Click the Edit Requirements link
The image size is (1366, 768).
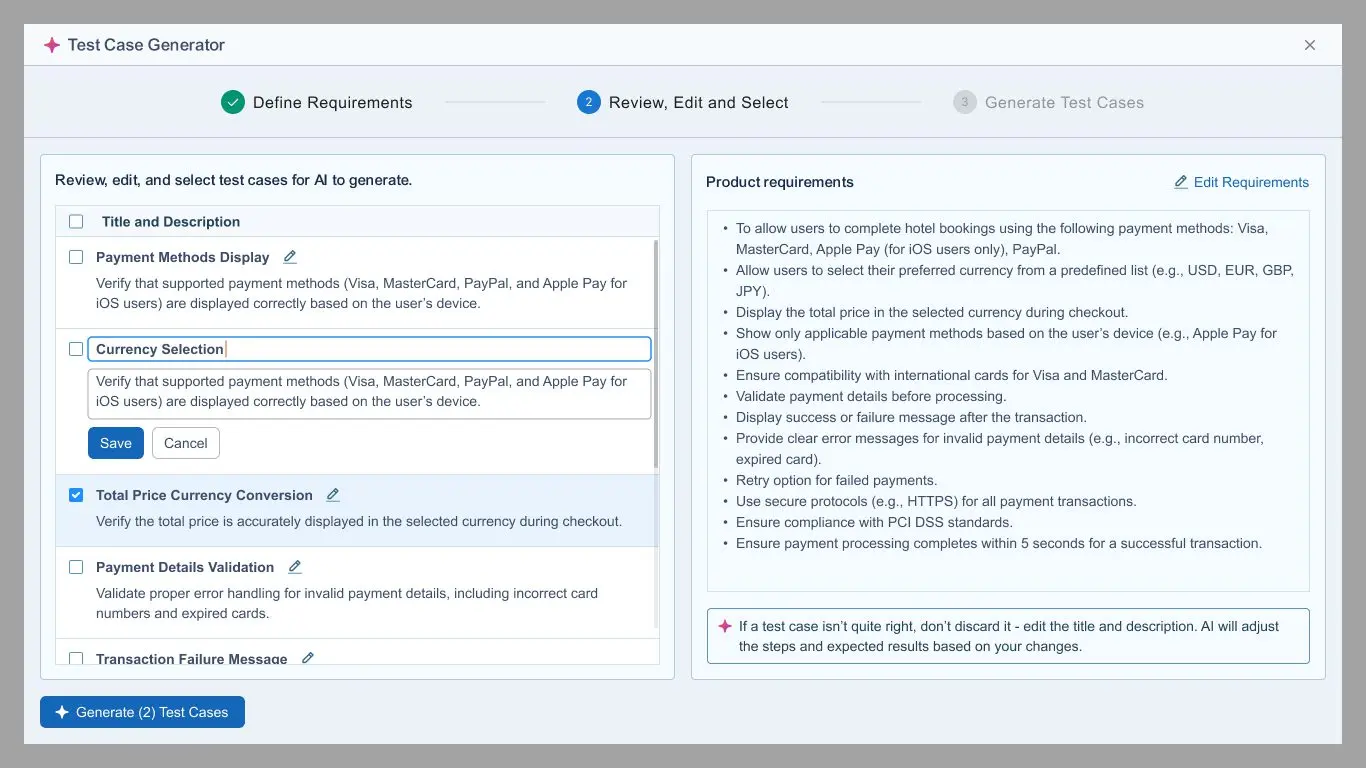(1241, 182)
